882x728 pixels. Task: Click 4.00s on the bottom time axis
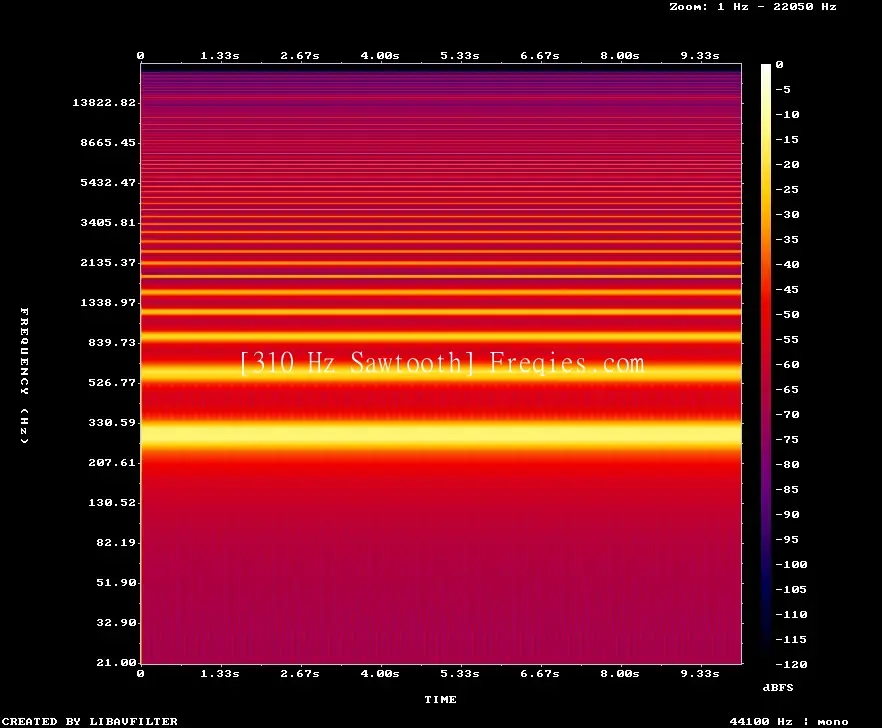pos(380,673)
